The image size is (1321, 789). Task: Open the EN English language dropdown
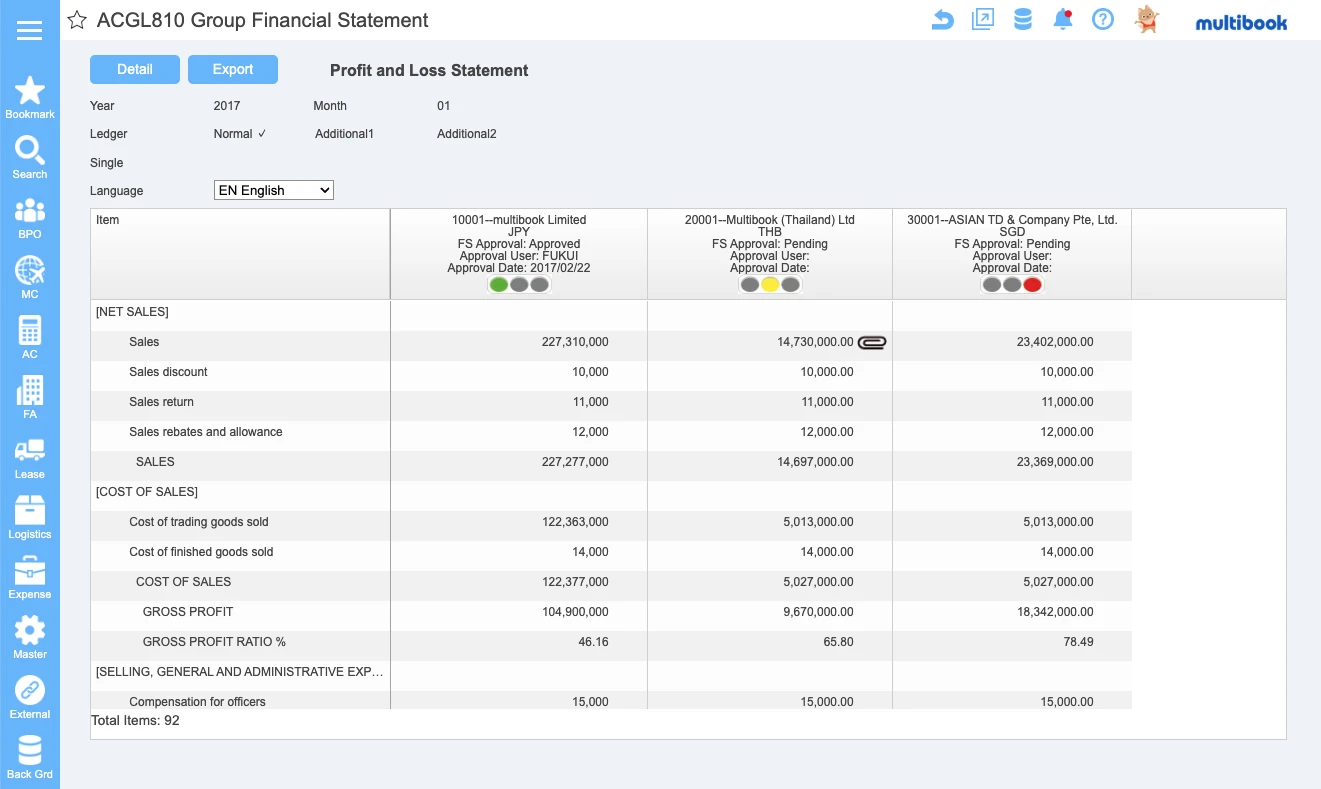[x=273, y=190]
